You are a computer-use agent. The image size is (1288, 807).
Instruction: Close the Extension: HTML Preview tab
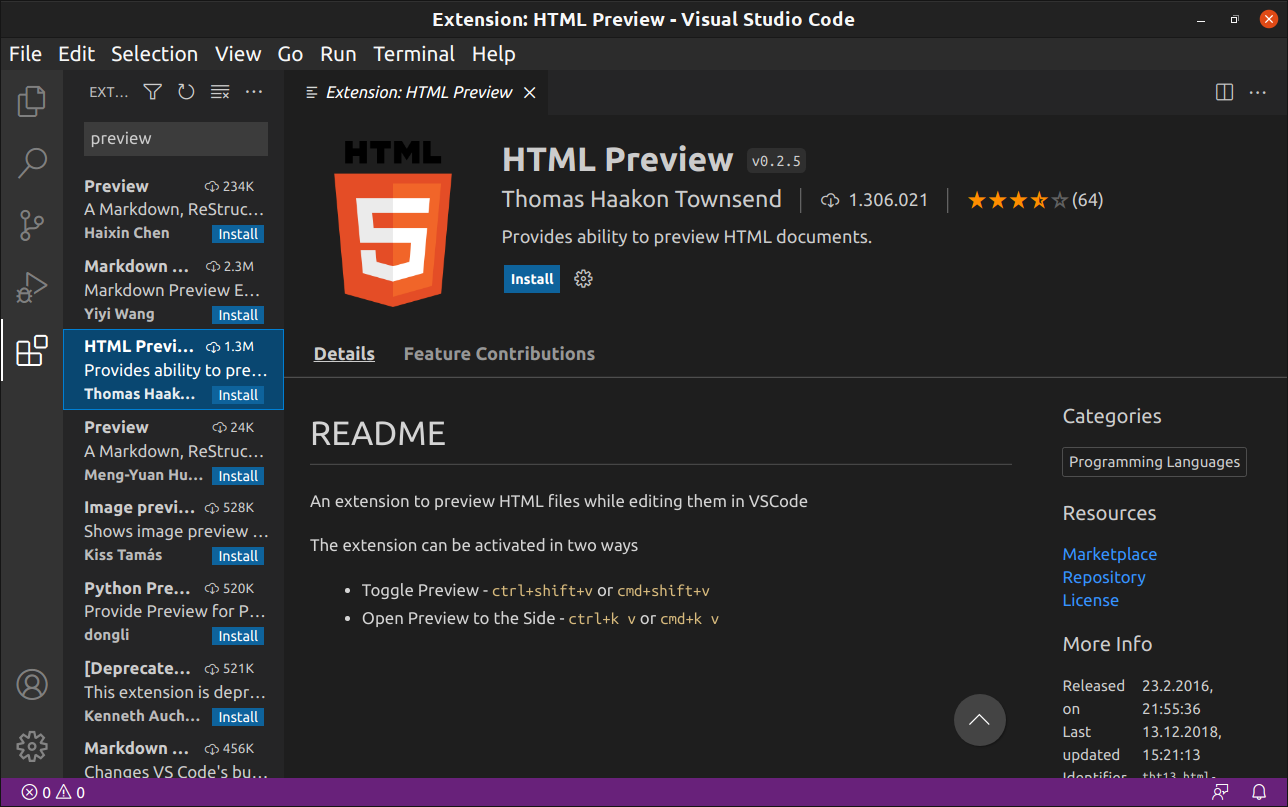[530, 92]
